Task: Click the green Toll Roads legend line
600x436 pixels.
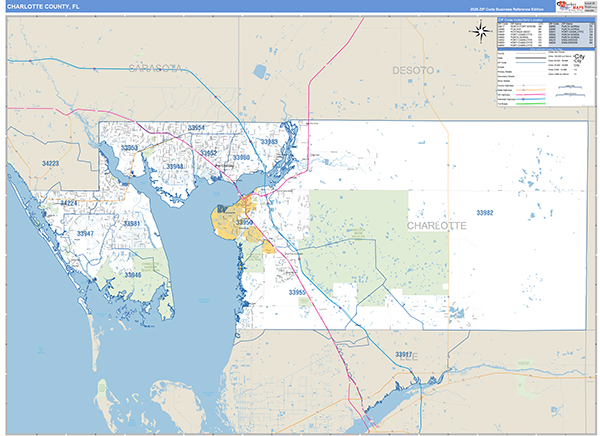Action: click(531, 104)
